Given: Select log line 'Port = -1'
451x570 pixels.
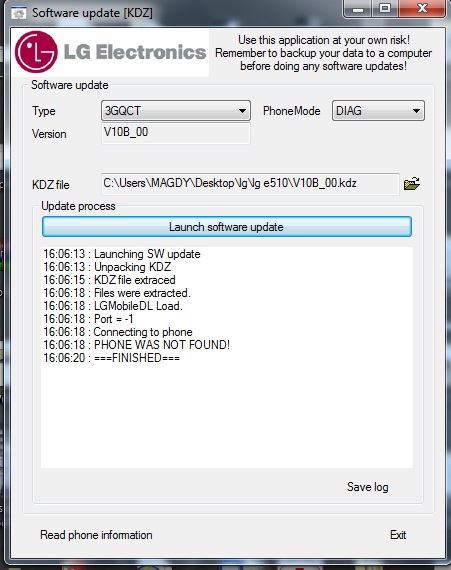Looking at the screenshot, I should pos(88,319).
